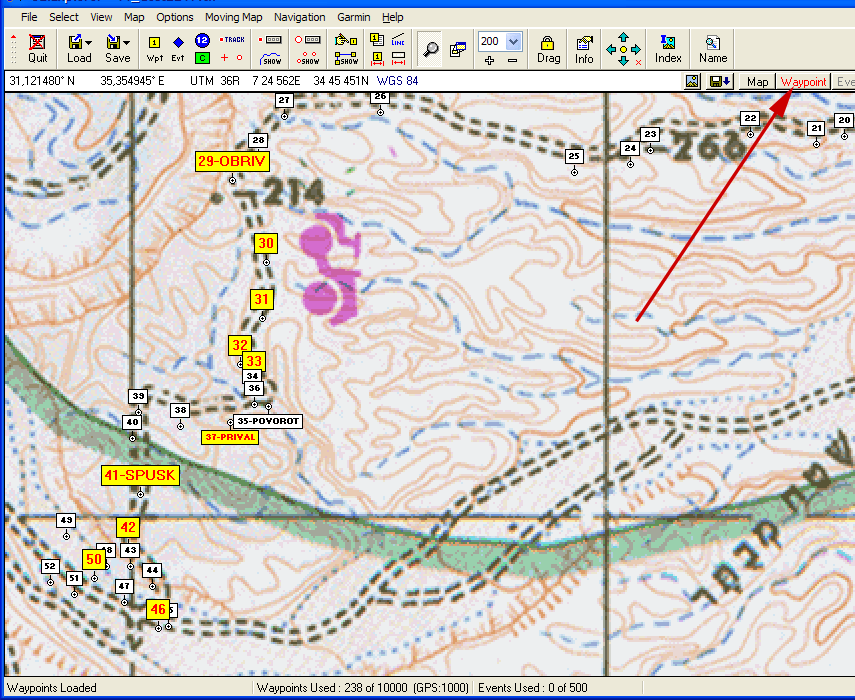This screenshot has width=855, height=700.
Task: Toggle the Drag map padlock
Action: (x=548, y=49)
